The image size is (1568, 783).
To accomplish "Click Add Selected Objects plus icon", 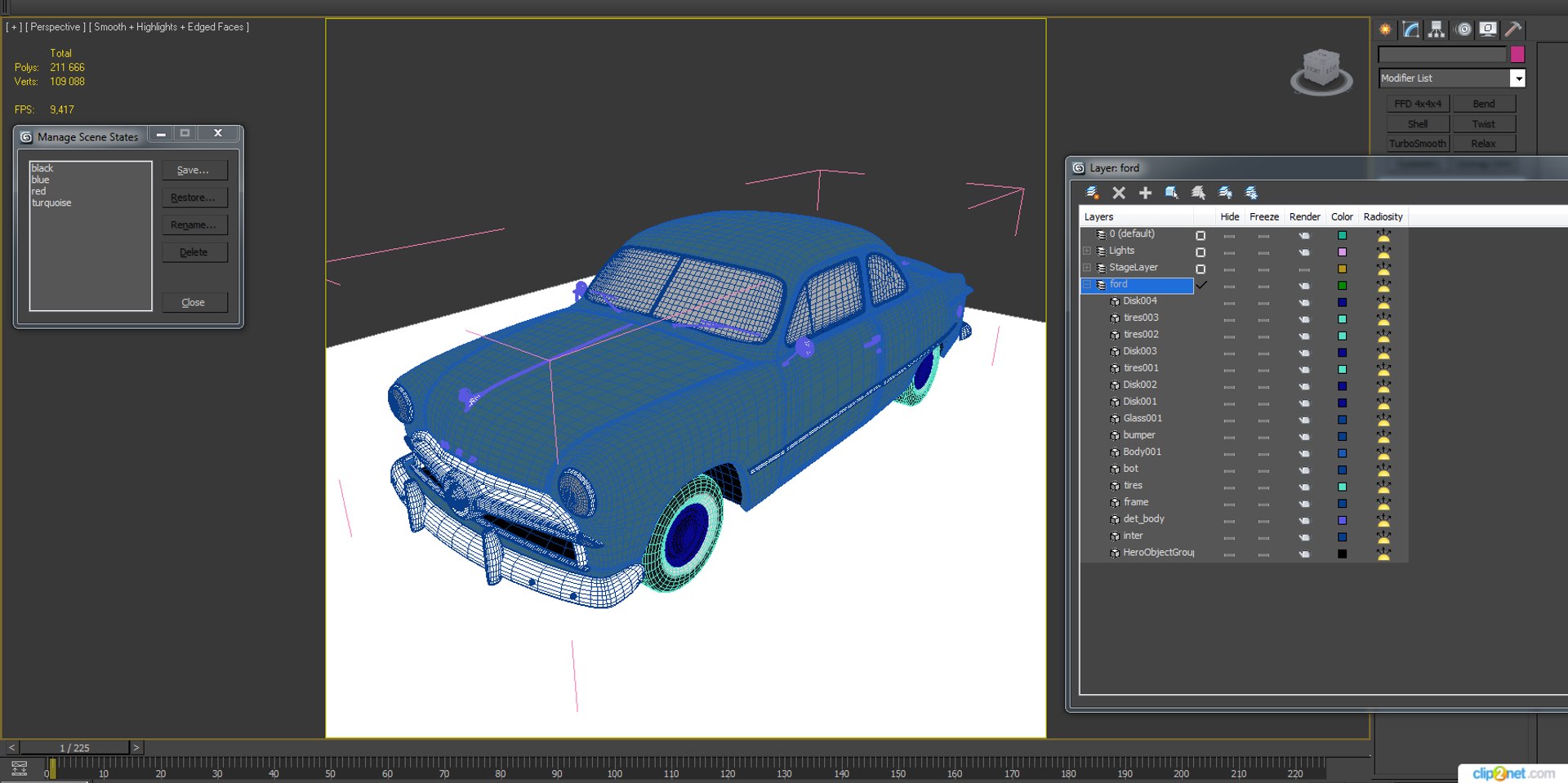I will (1145, 193).
